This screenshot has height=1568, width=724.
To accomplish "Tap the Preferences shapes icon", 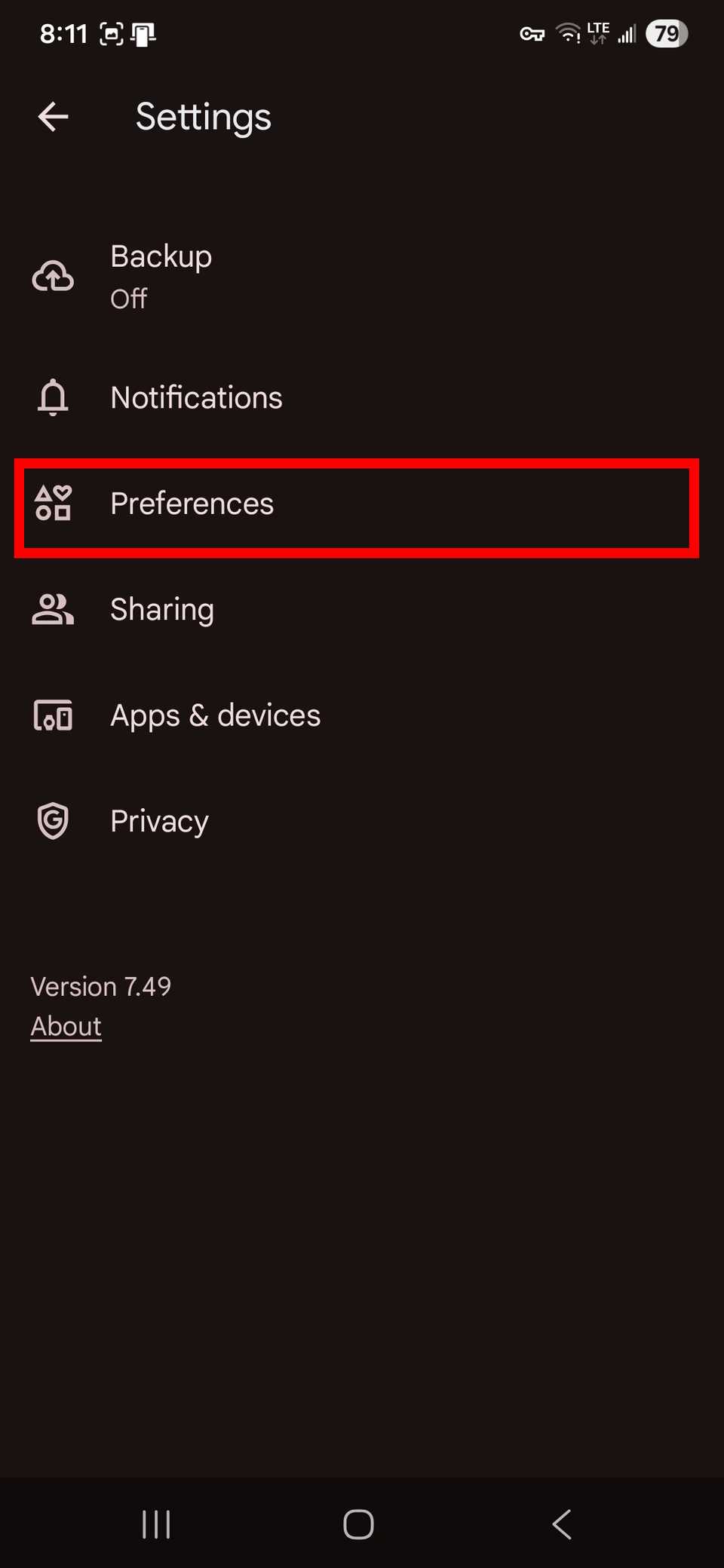I will click(53, 504).
